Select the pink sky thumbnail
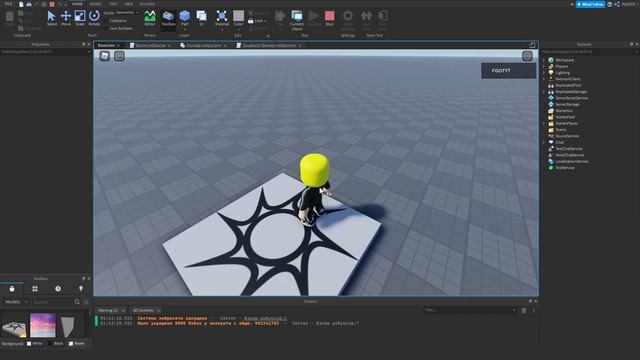Viewport: 640px width, 360px height. tap(43, 325)
